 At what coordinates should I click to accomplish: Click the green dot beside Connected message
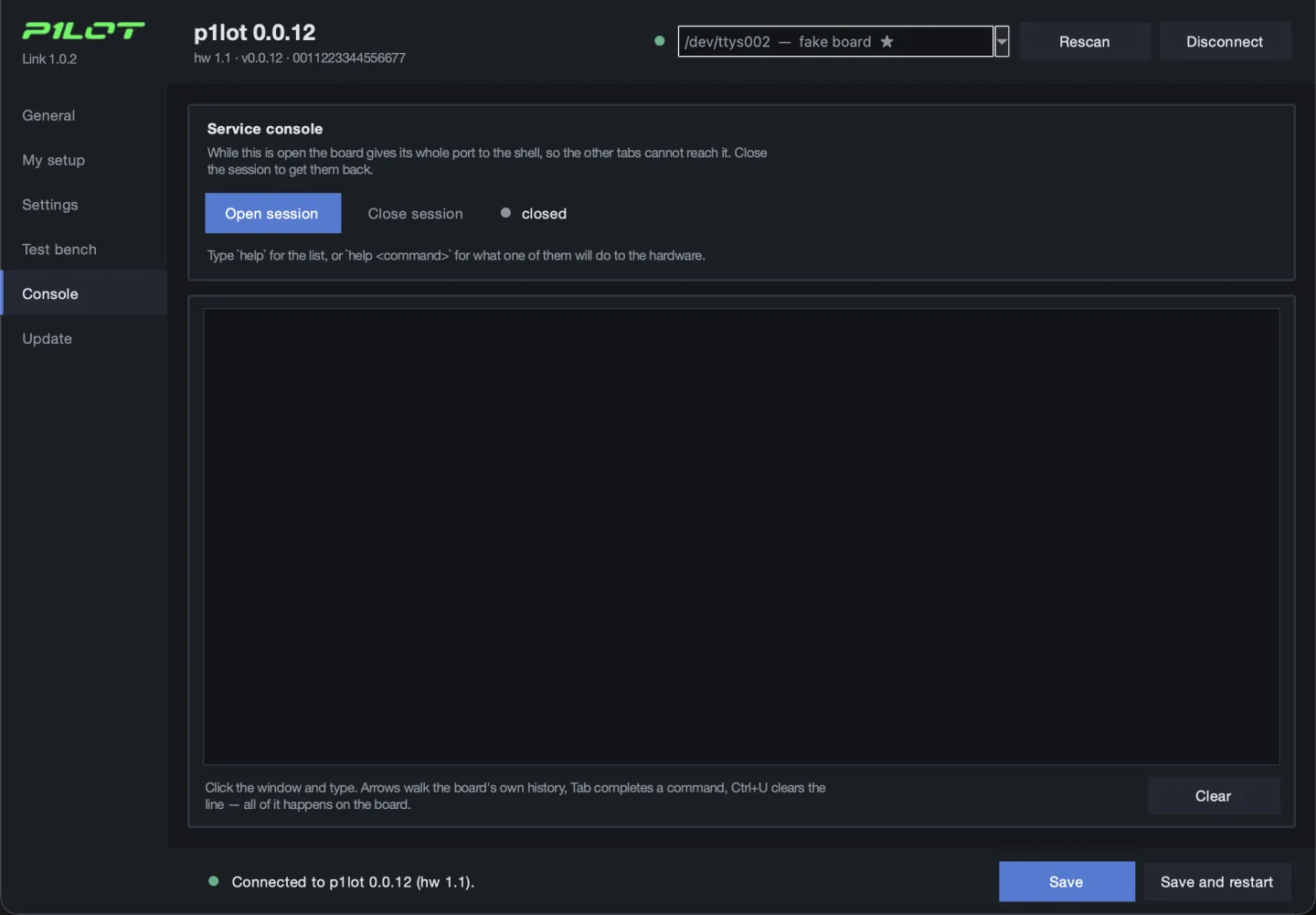[x=214, y=881]
